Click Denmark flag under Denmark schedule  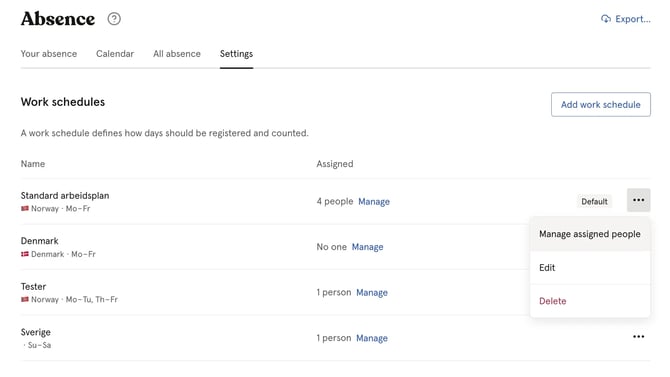pos(25,254)
